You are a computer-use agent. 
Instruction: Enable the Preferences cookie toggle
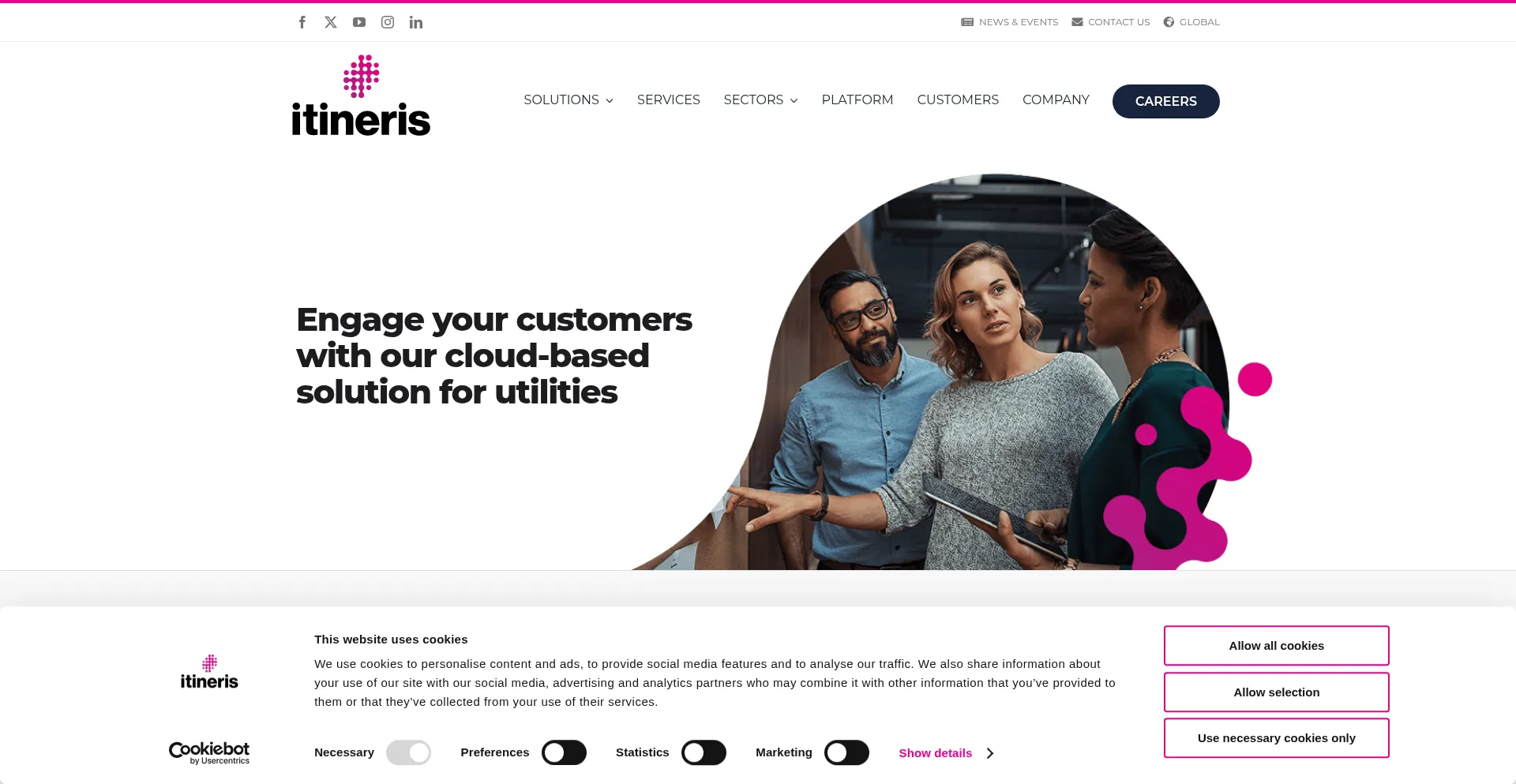pyautogui.click(x=564, y=752)
